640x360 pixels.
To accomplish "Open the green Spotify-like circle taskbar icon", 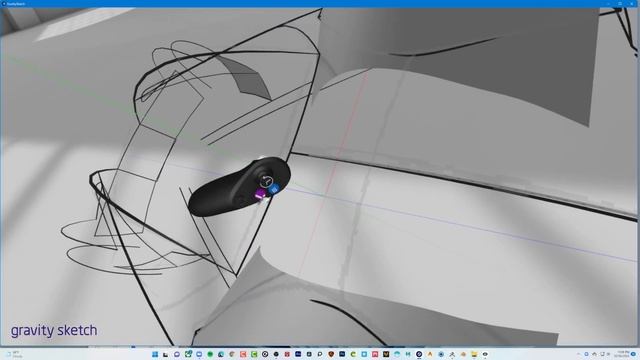I will point(210,354).
